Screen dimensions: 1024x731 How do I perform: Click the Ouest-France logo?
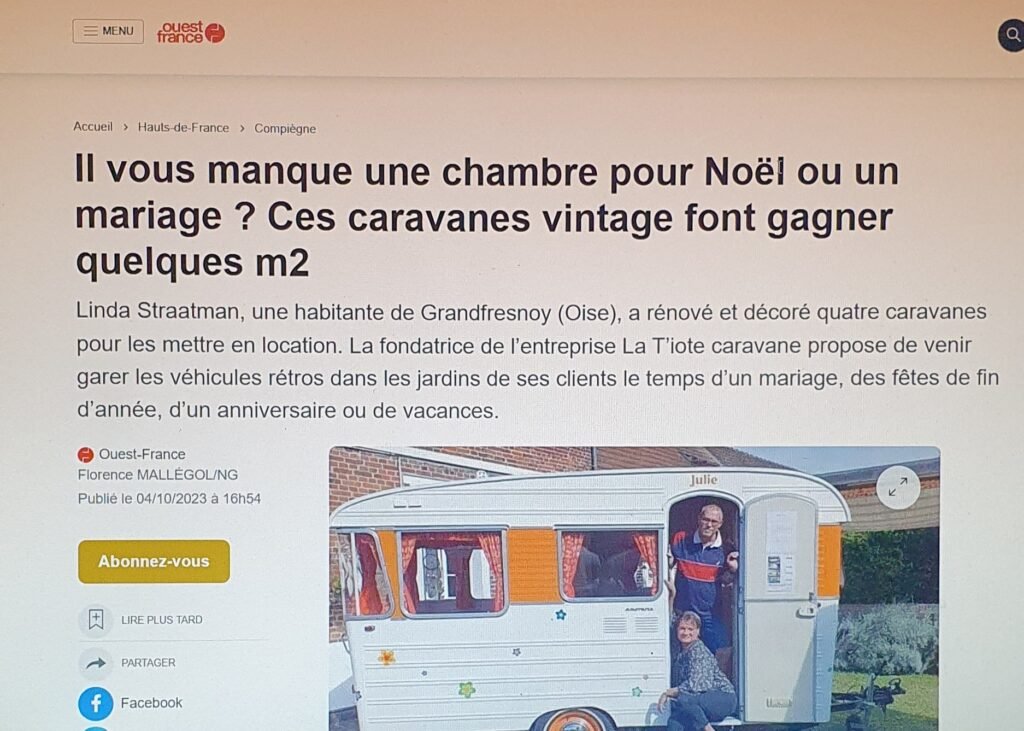tap(191, 32)
